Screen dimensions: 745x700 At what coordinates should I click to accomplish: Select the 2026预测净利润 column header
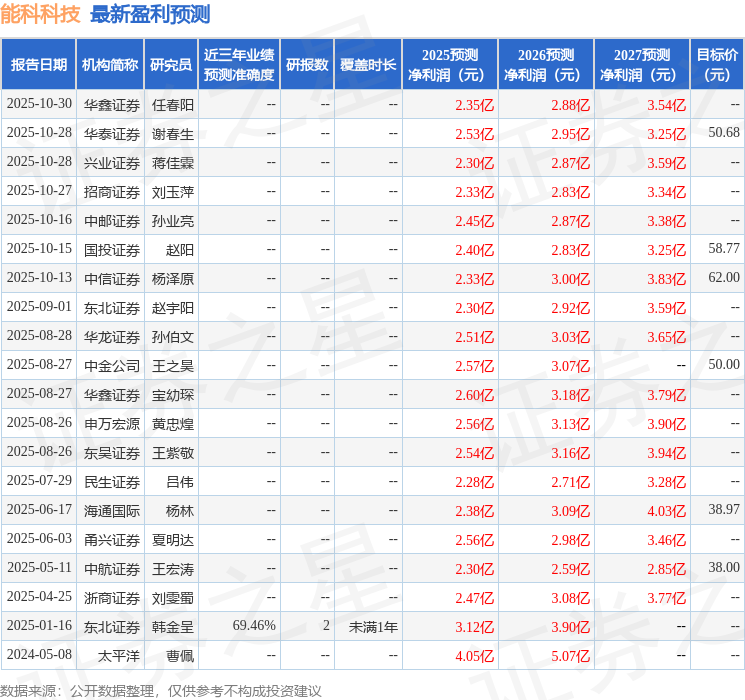[x=546, y=65]
